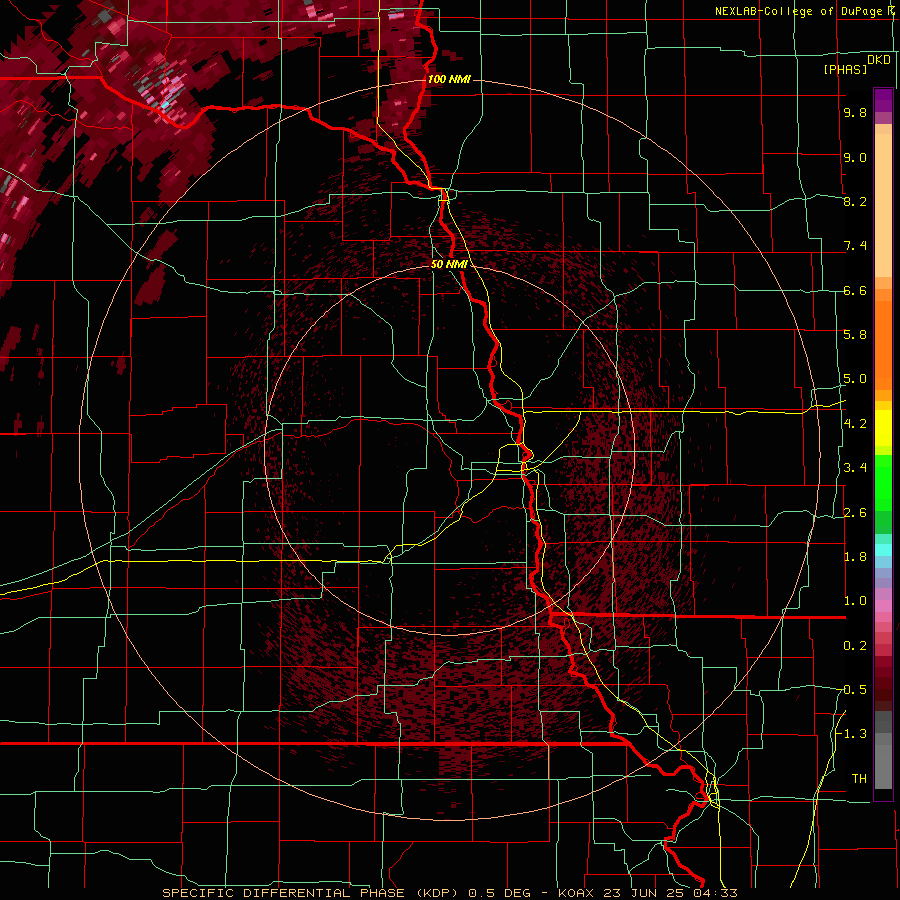Click the -1.3 scale value
The image size is (900, 900).
[x=852, y=734]
